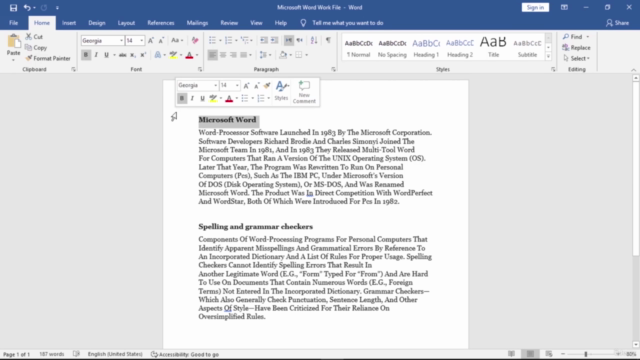
Task: Open mini toolbar font size dropdown
Action: (x=237, y=85)
